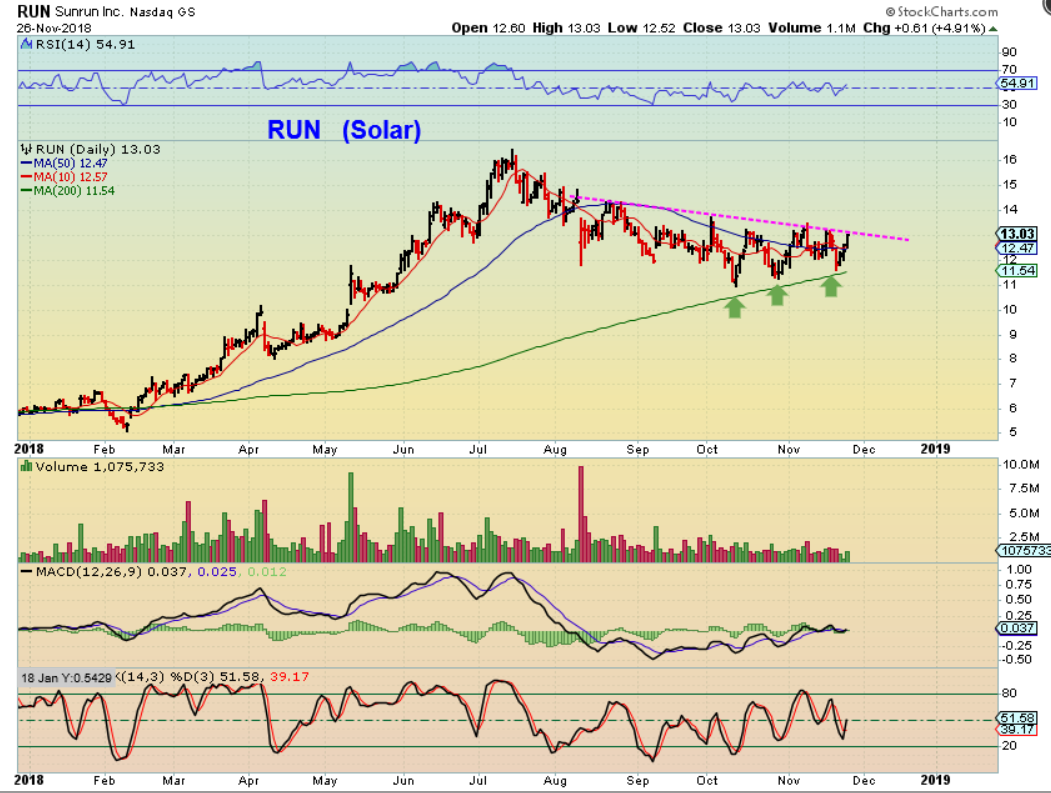This screenshot has height=793, width=1051.
Task: Select the blue MA(50) line swatch
Action: [27, 163]
